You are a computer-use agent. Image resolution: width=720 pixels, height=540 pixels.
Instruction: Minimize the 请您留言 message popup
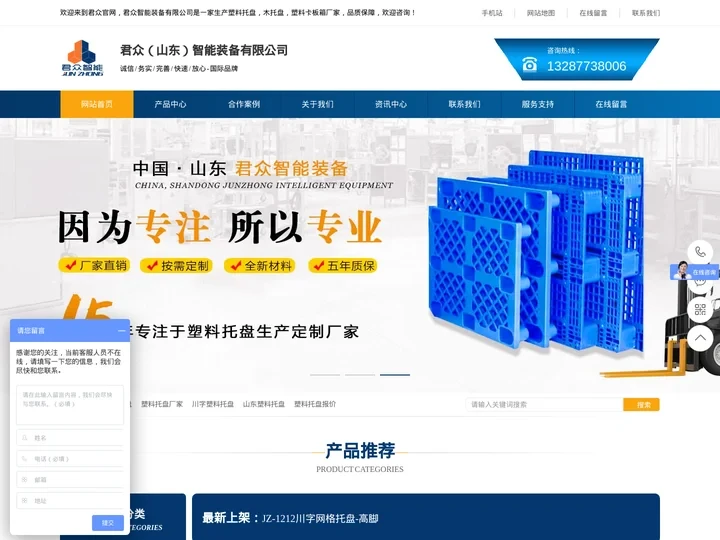pos(121,331)
